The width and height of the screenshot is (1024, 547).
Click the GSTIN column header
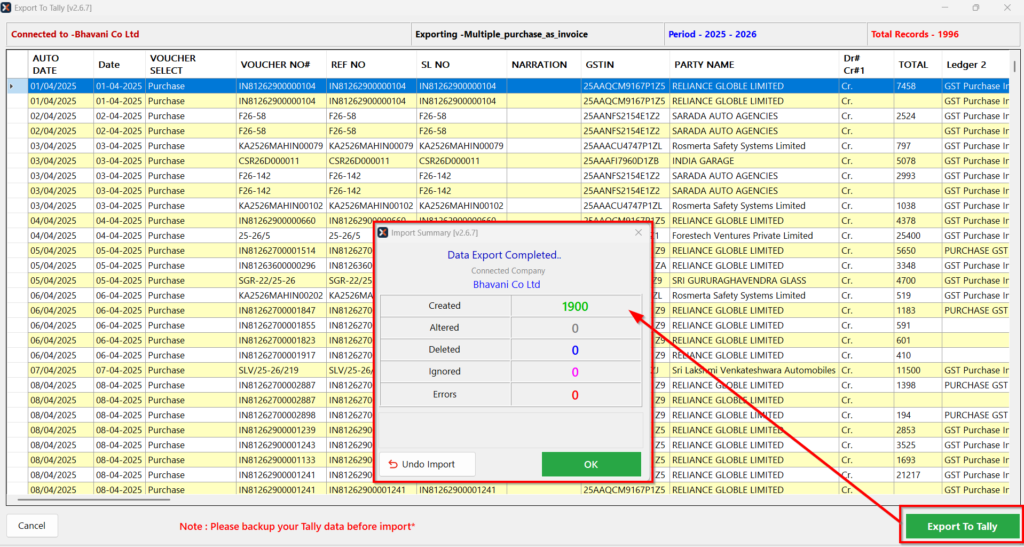pyautogui.click(x=626, y=65)
